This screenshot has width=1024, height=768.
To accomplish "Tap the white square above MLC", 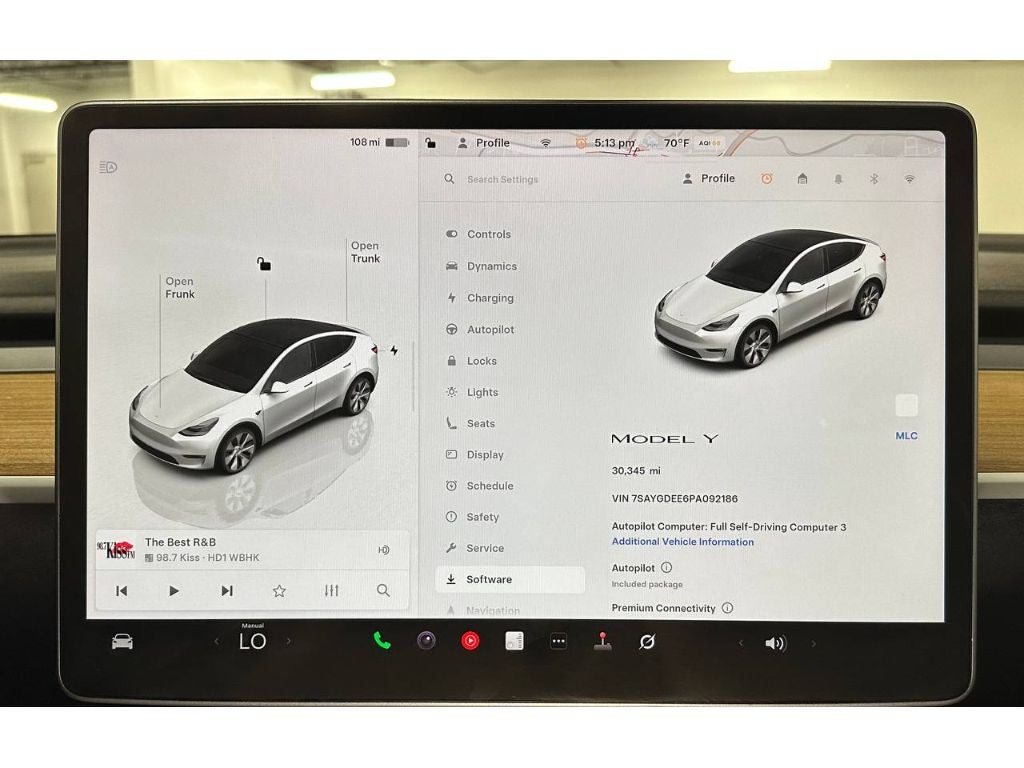I will pos(906,406).
